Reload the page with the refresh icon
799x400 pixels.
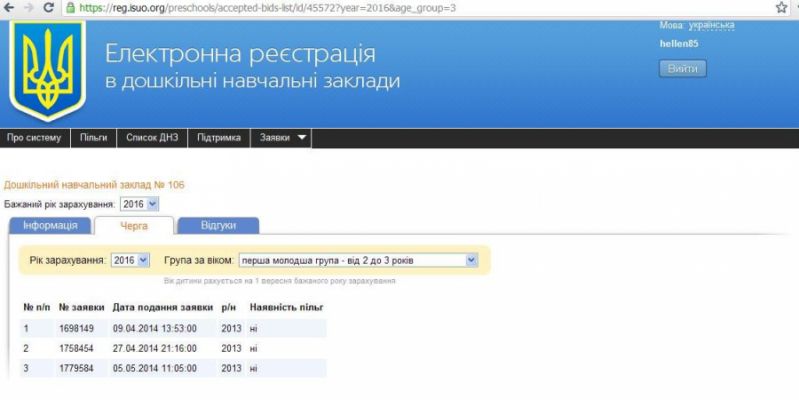coord(47,7)
